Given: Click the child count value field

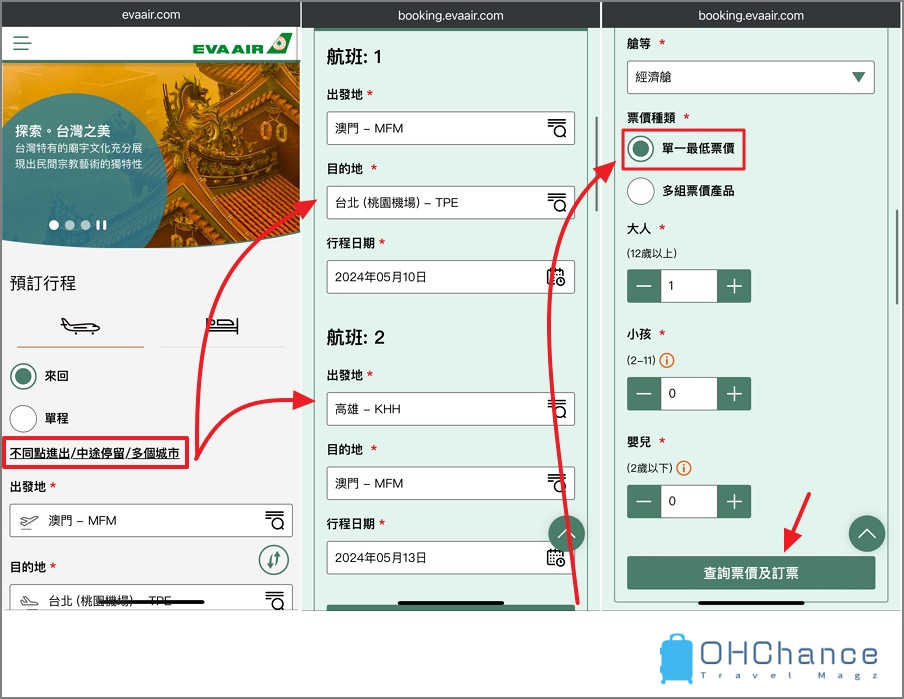Looking at the screenshot, I should [x=689, y=394].
